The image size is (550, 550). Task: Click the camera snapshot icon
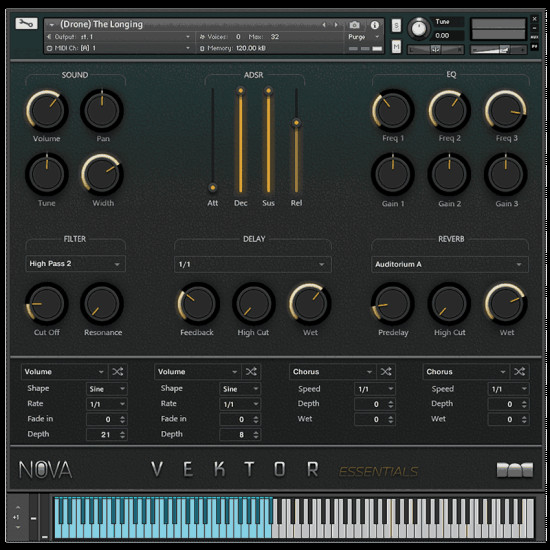354,25
